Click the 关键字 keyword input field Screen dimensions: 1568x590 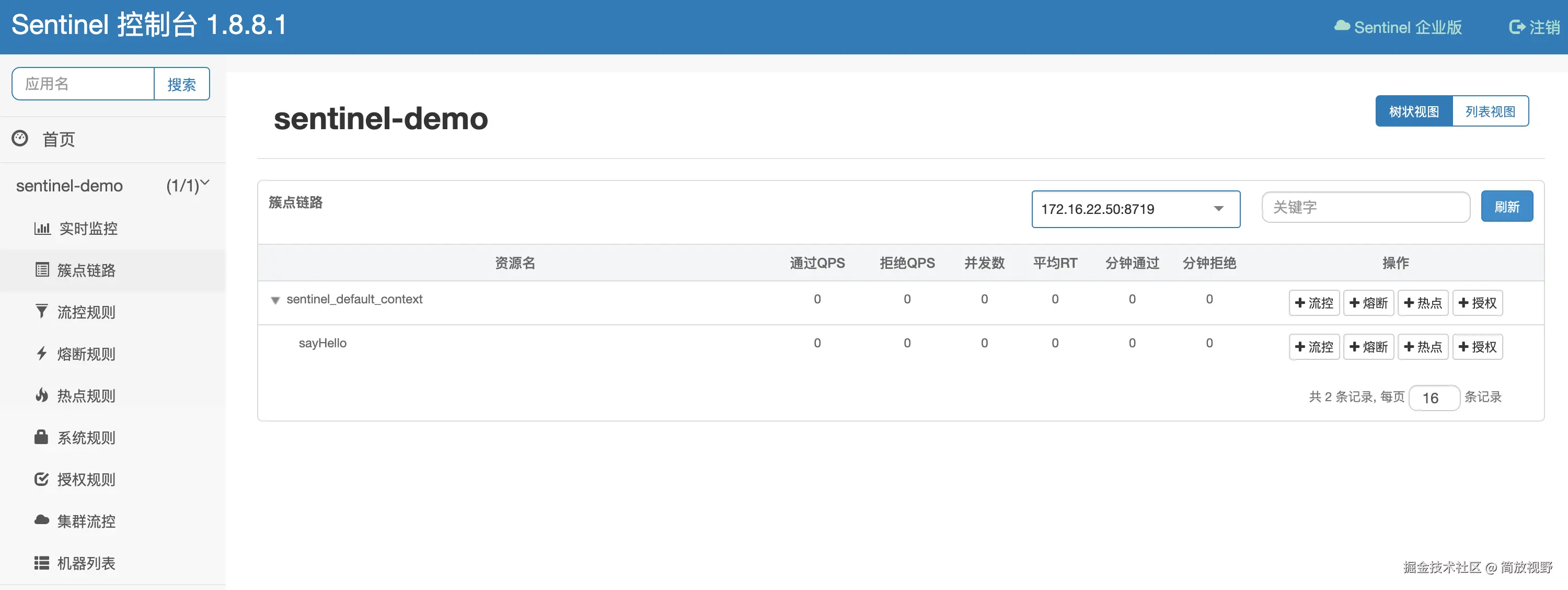tap(1365, 207)
